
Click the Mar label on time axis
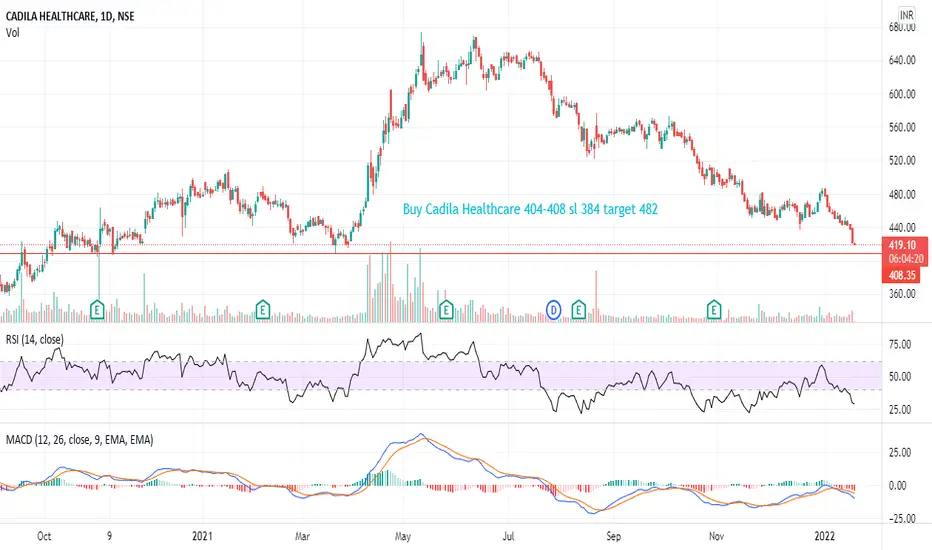303,536
